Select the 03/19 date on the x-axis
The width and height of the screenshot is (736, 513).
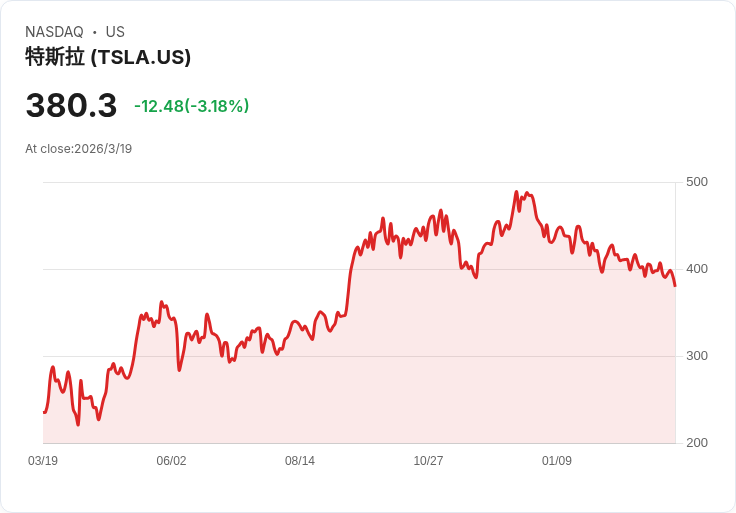43,461
